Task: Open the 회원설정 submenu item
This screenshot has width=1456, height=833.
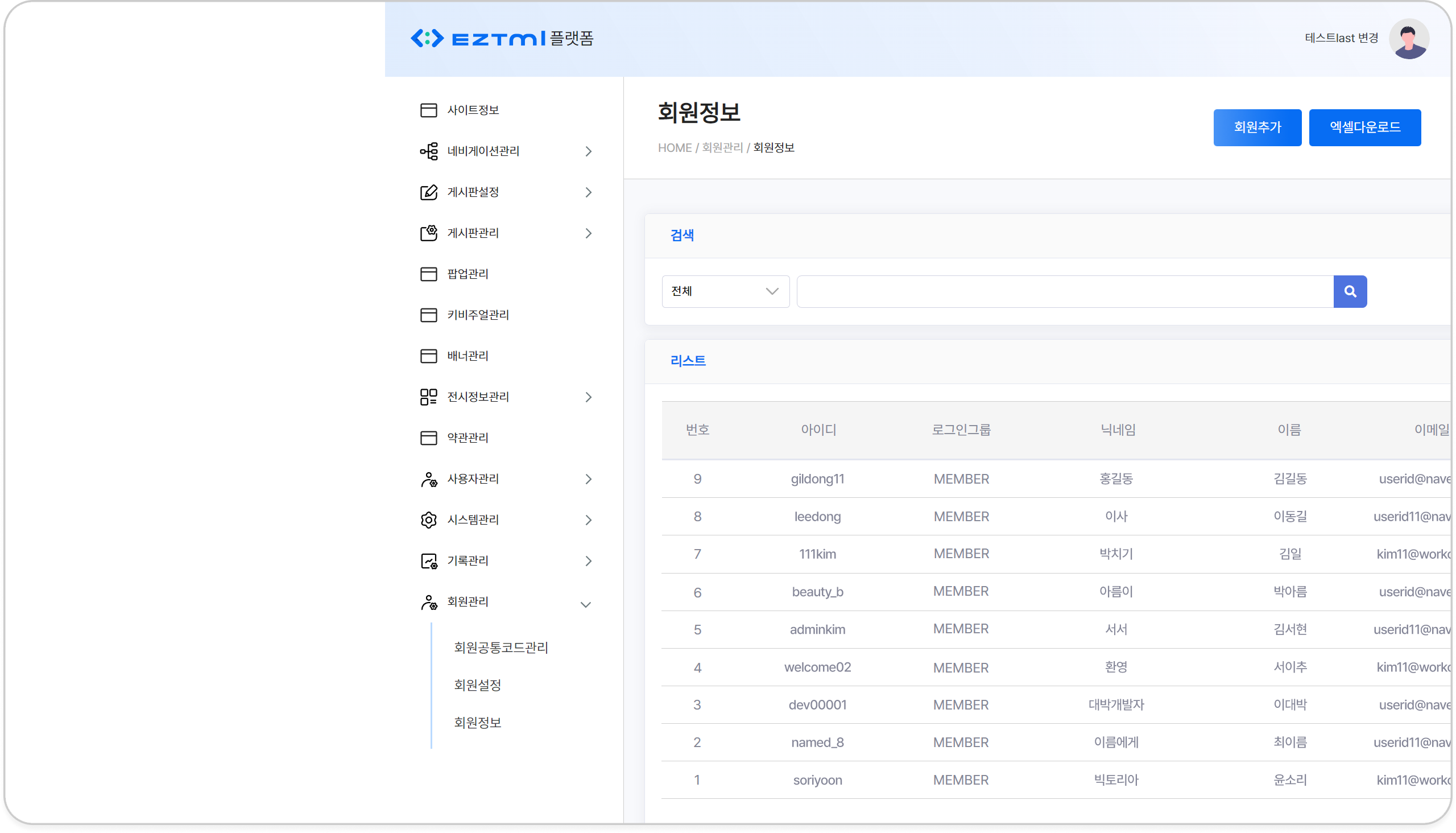Action: click(x=478, y=685)
